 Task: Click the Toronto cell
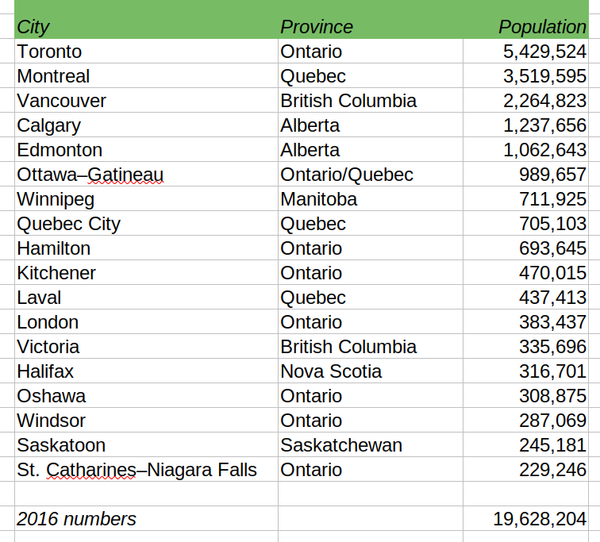(x=147, y=51)
